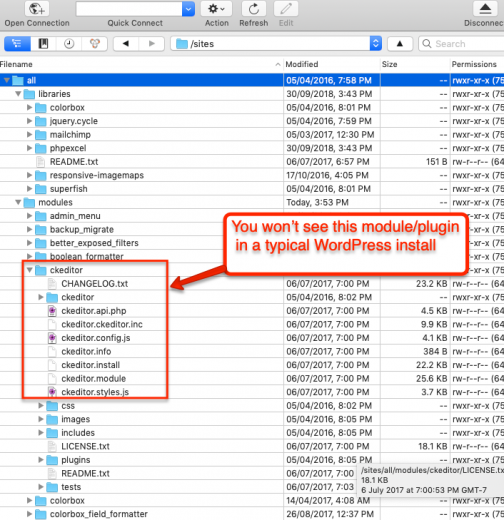504x520 pixels.
Task: Click the Disconnect eject icon
Action: pyautogui.click(x=485, y=9)
